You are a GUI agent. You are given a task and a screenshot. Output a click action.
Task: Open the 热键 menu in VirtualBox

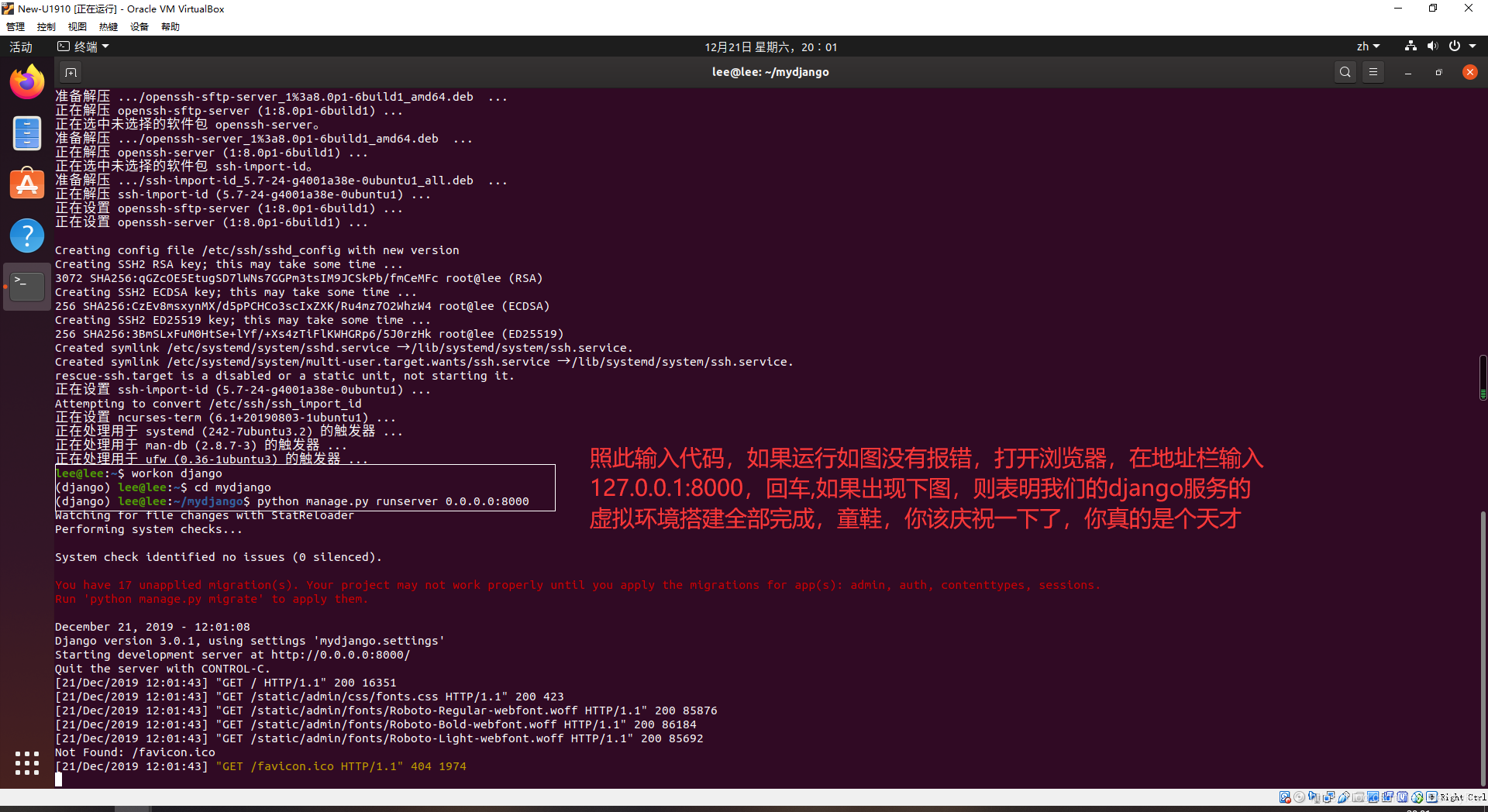(x=108, y=27)
